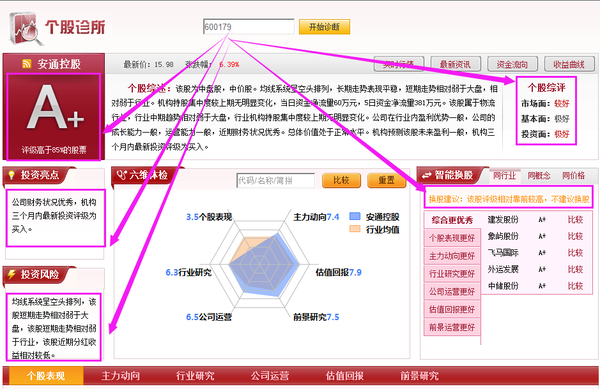Click the A+ rating badge

pos(54,117)
